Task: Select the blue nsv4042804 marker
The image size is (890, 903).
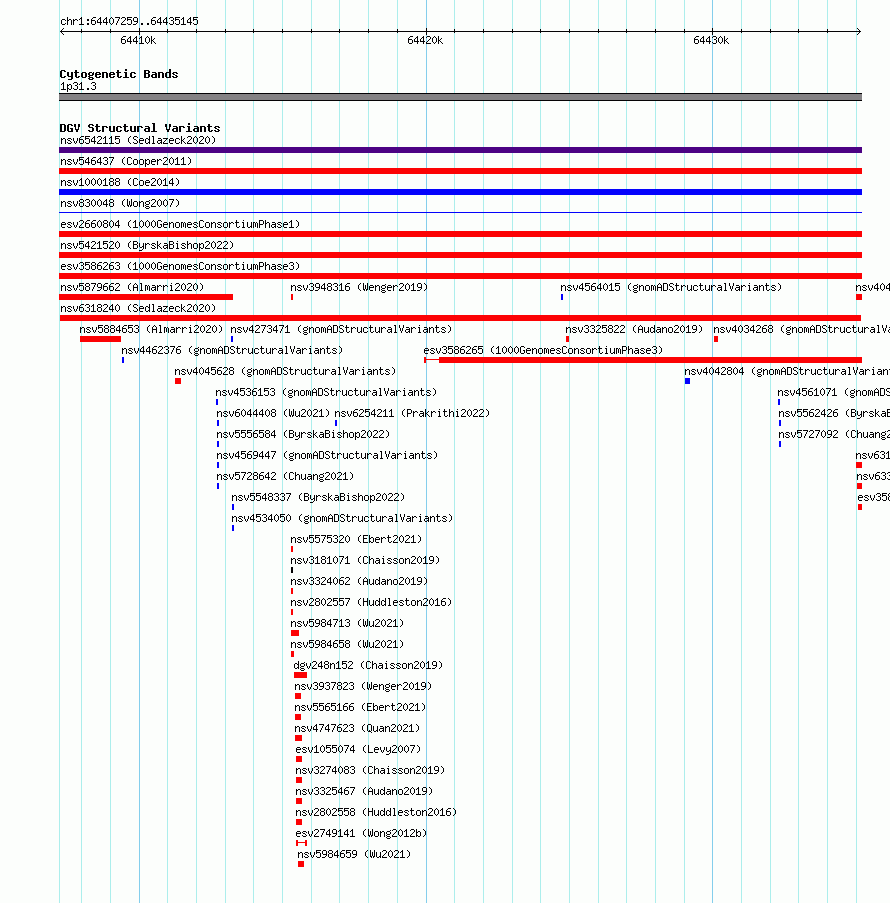Action: pyautogui.click(x=687, y=381)
